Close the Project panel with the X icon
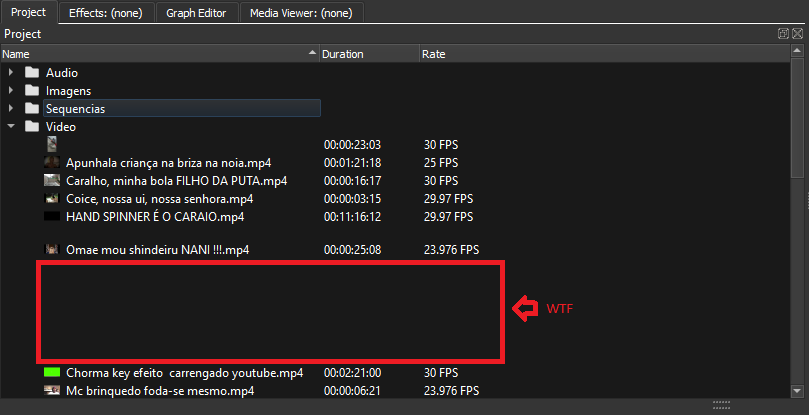 click(797, 34)
